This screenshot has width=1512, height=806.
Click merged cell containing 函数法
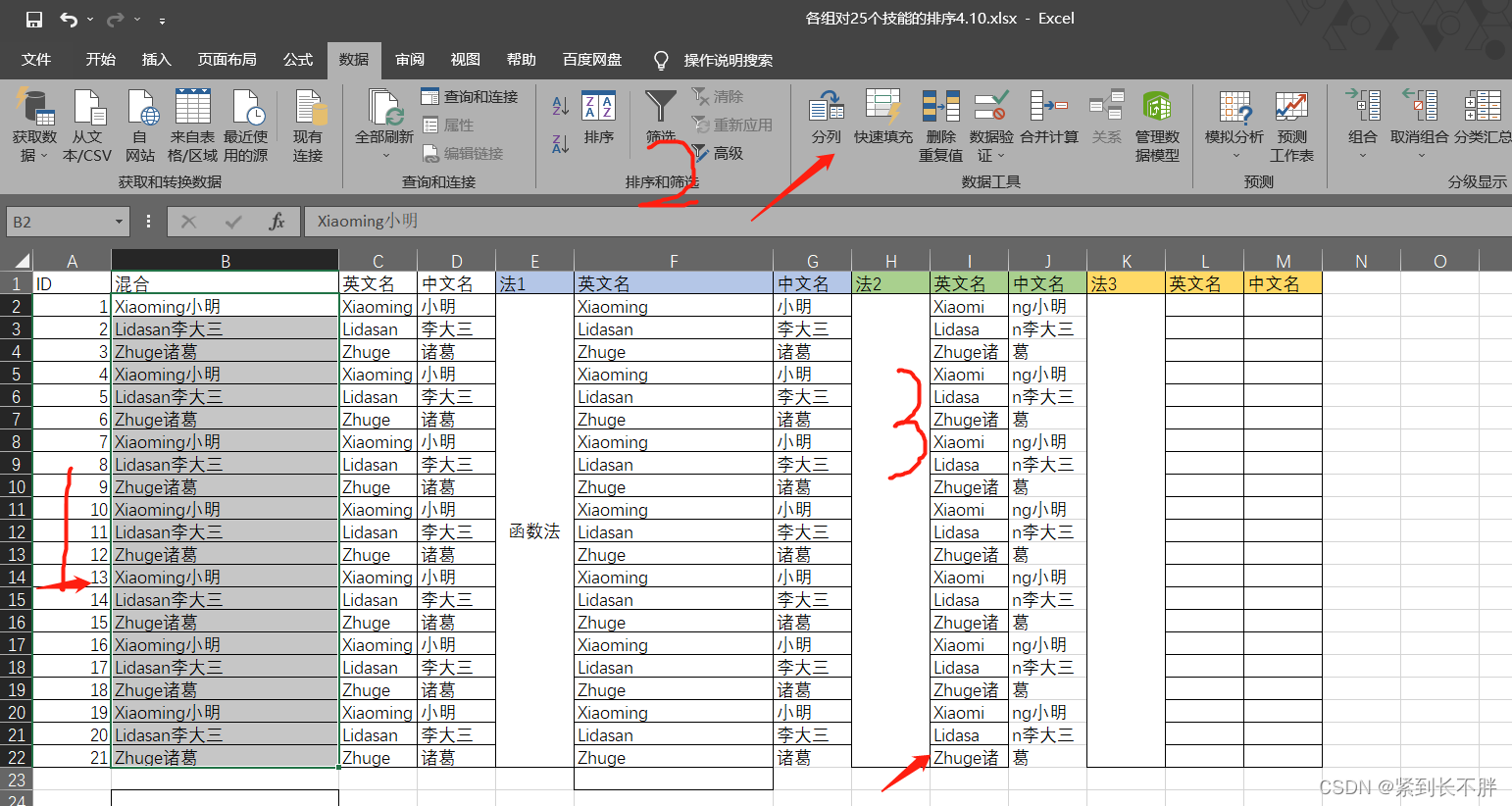pos(535,530)
